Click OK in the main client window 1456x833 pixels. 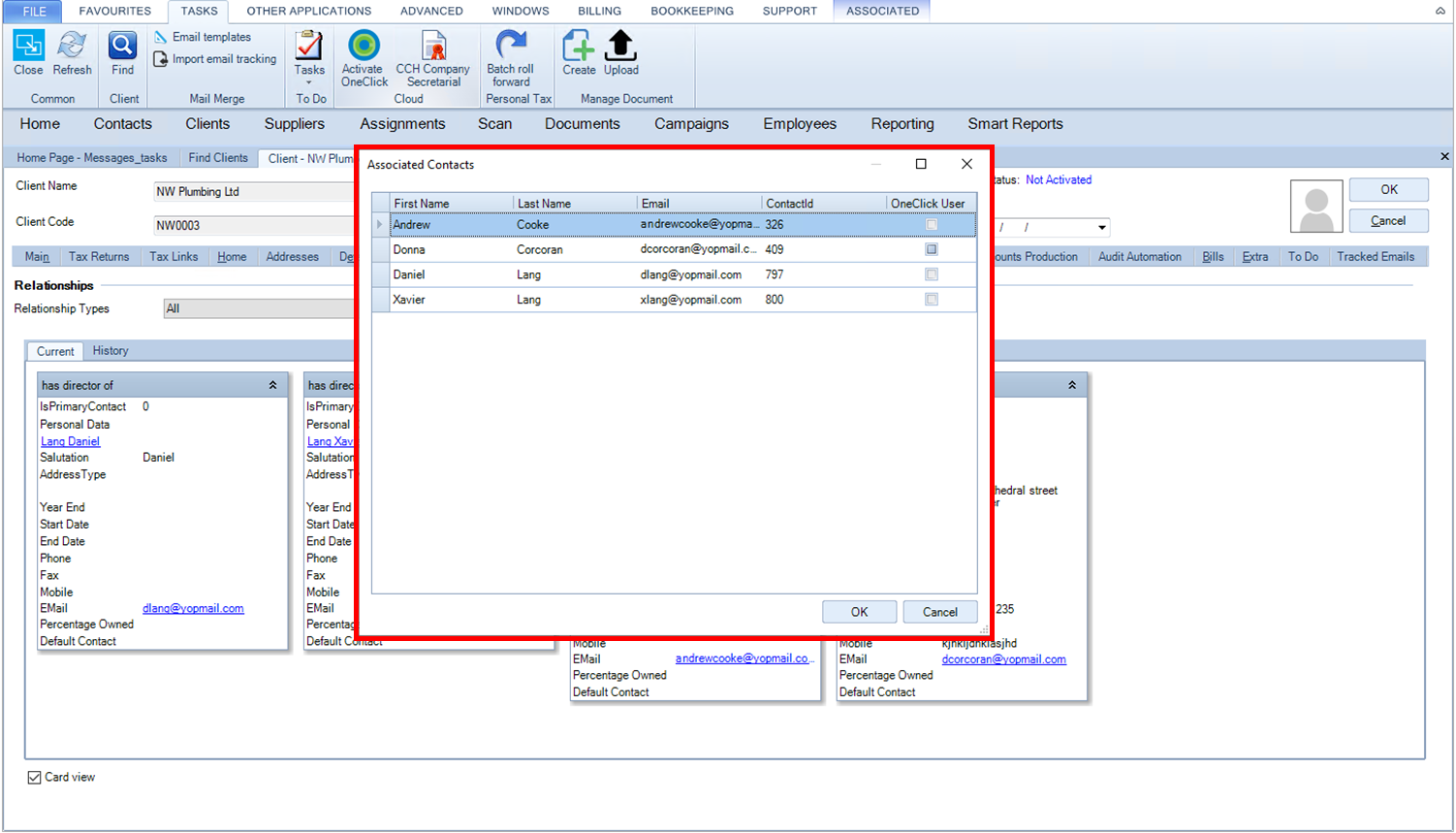click(x=1388, y=189)
